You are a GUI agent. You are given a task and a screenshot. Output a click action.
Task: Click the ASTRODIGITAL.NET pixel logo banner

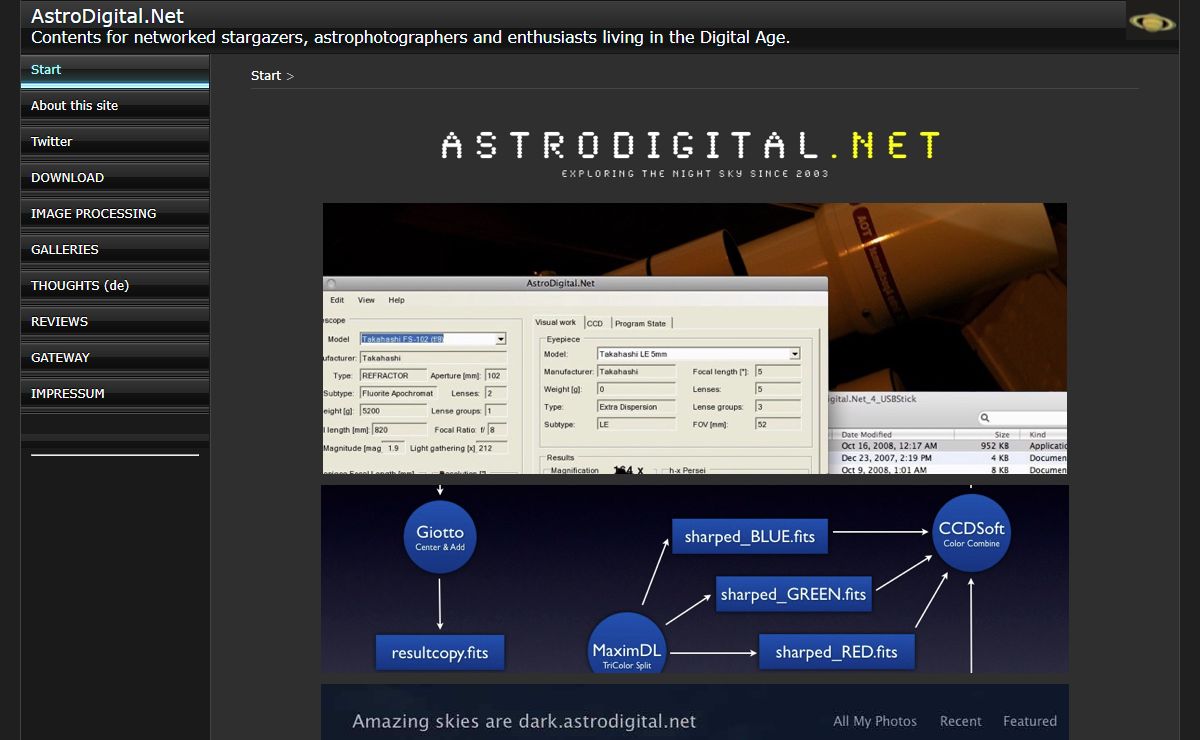(x=692, y=153)
